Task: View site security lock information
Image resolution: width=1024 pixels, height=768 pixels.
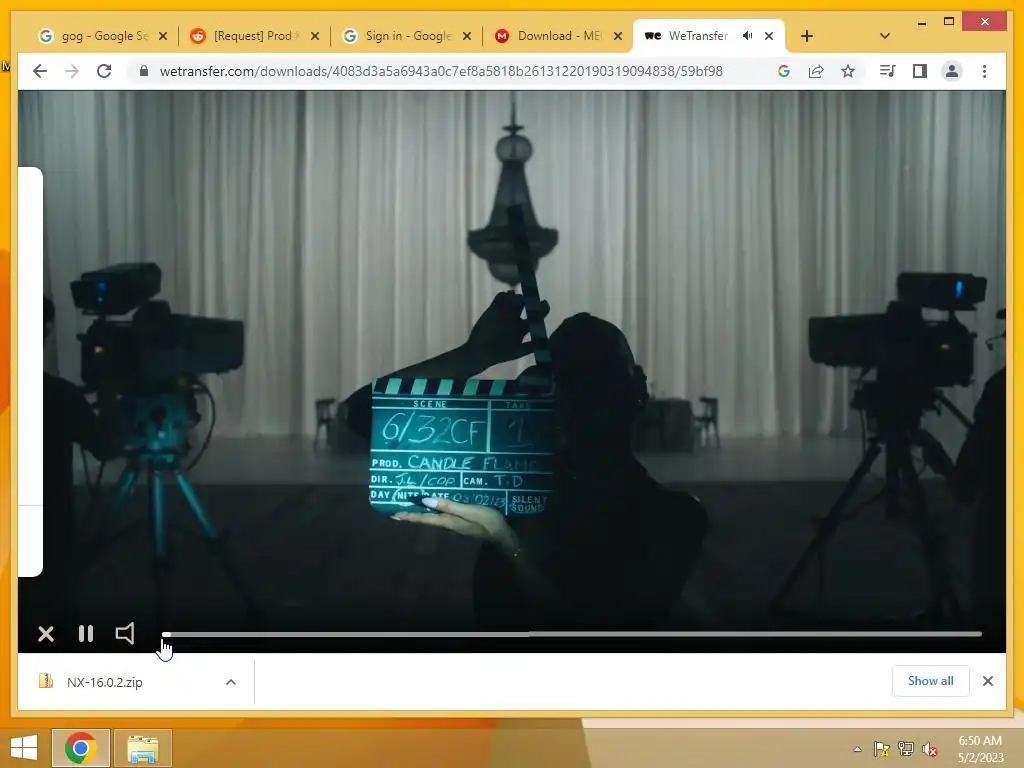Action: [144, 71]
